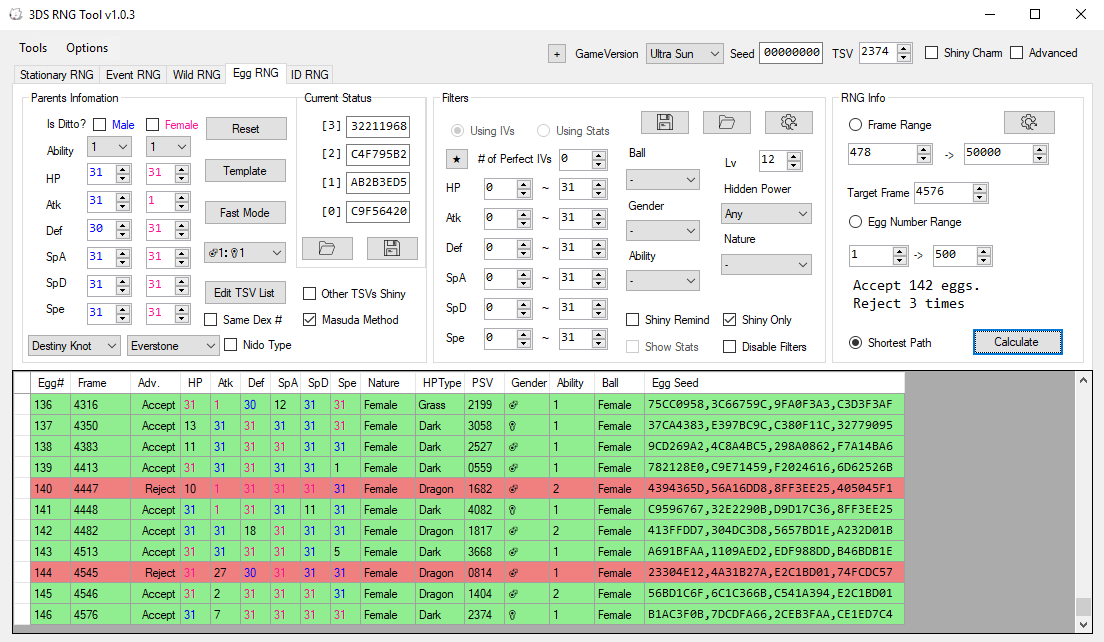
Task: Click the floppy disk save icon under Current Status
Action: 391,248
